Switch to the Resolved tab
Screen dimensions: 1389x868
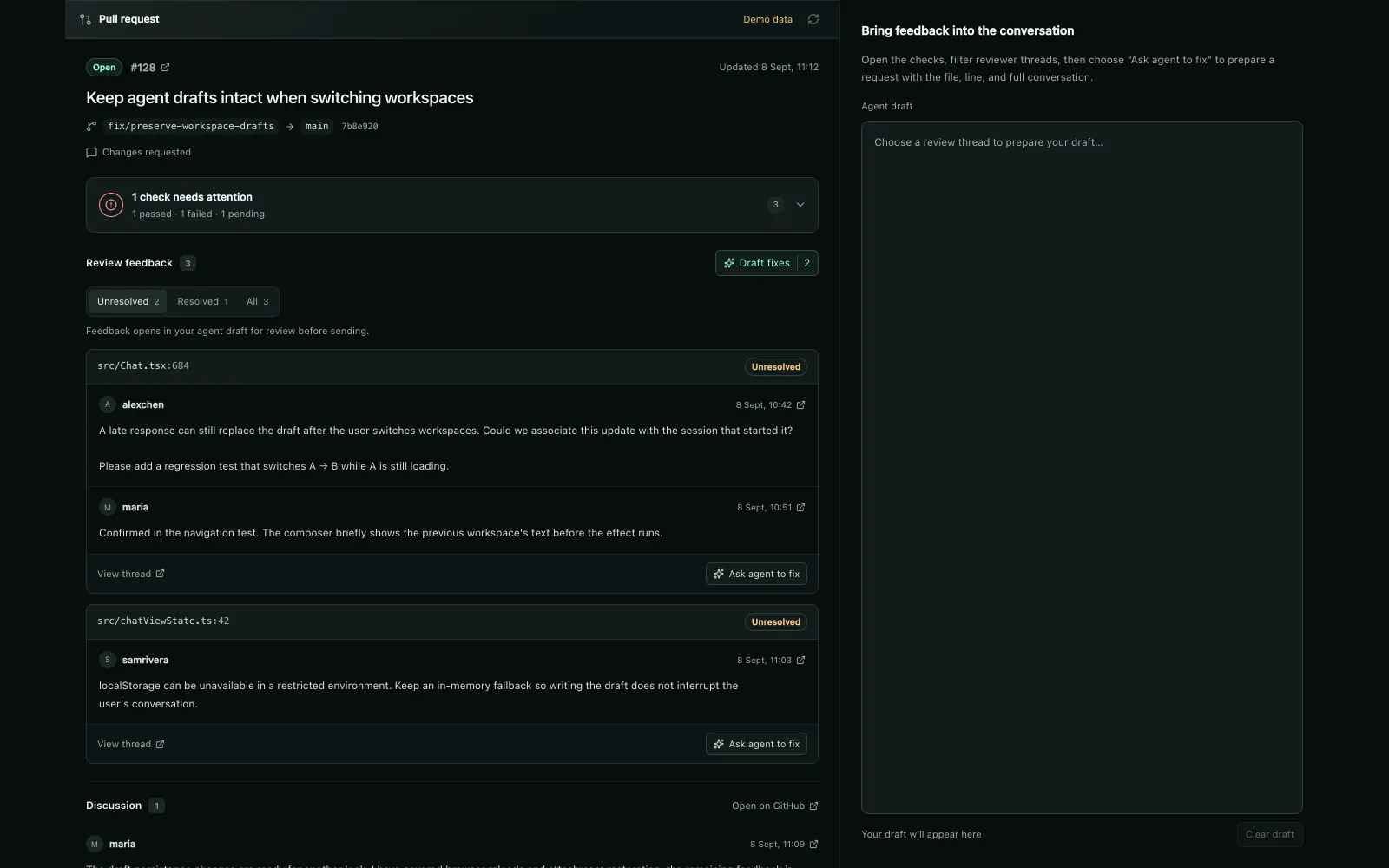[202, 301]
